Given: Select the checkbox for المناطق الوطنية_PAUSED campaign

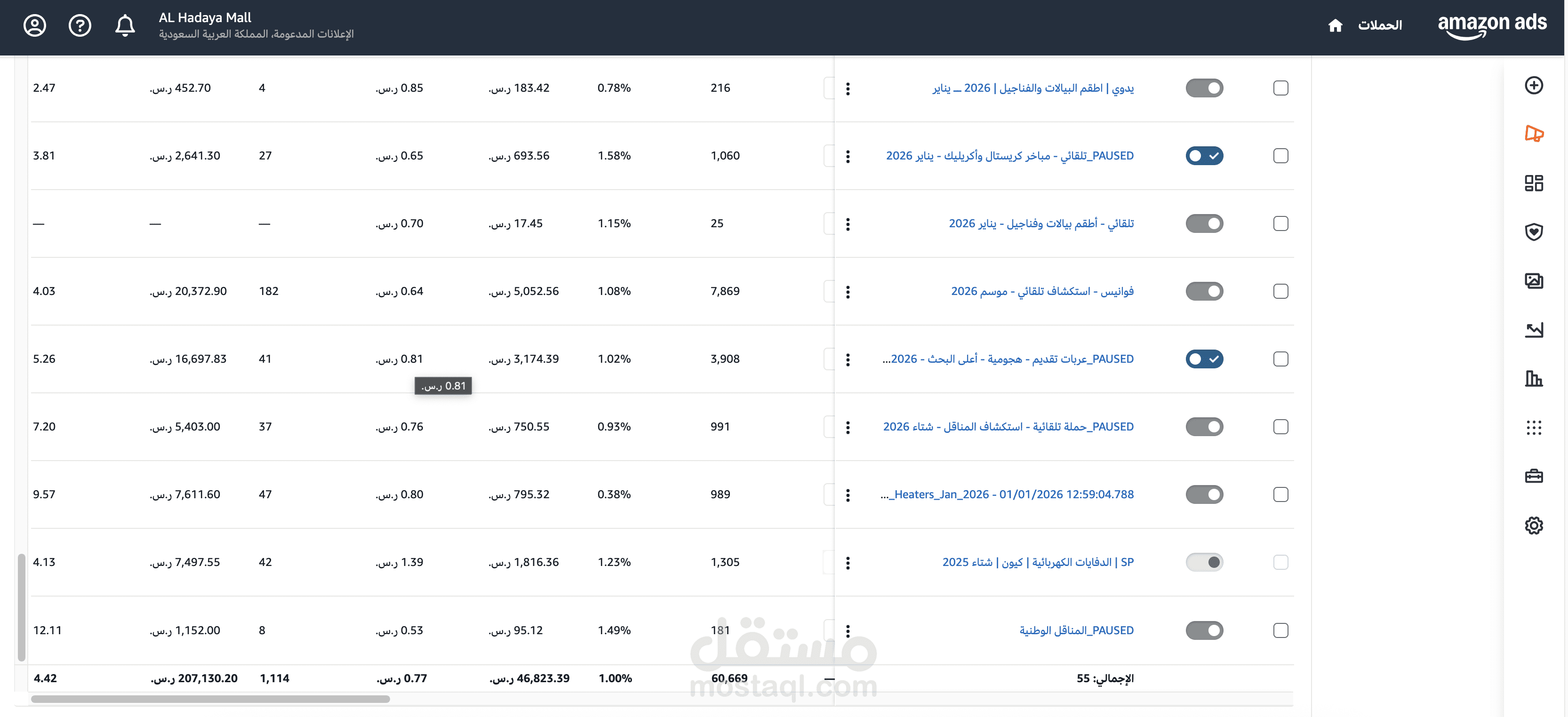Looking at the screenshot, I should pos(1280,630).
